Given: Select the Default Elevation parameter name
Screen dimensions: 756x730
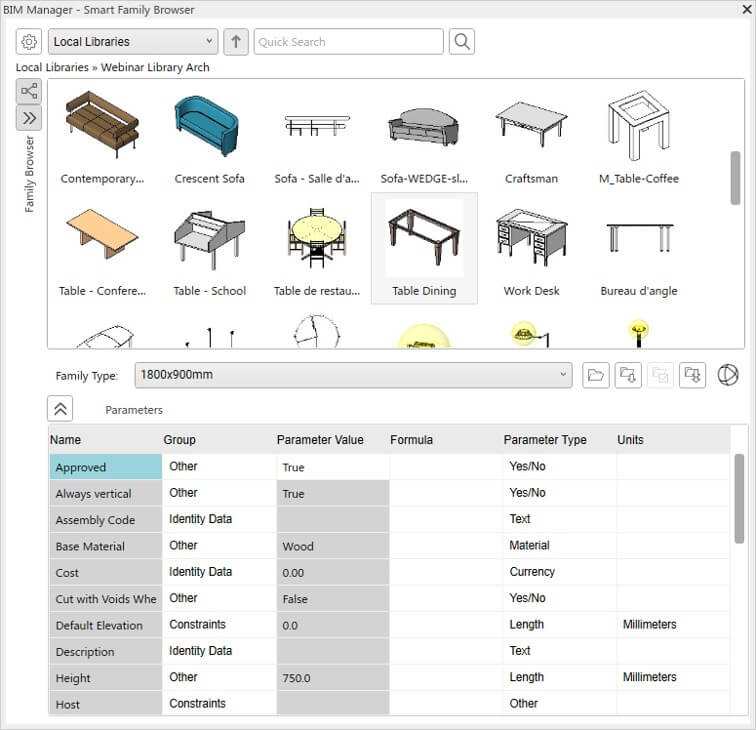Looking at the screenshot, I should pyautogui.click(x=106, y=625).
